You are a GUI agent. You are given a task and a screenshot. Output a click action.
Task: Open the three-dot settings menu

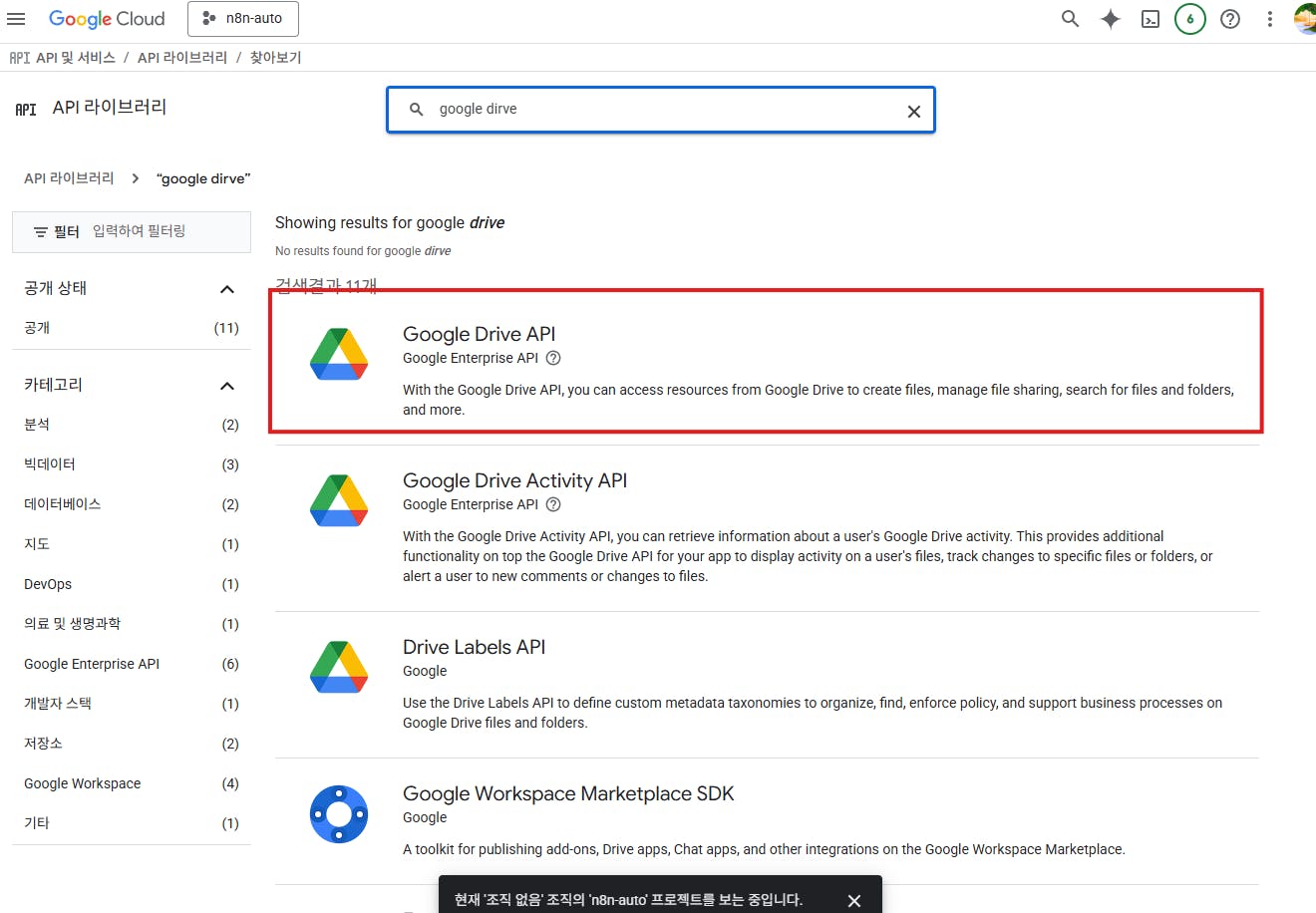pyautogui.click(x=1270, y=18)
